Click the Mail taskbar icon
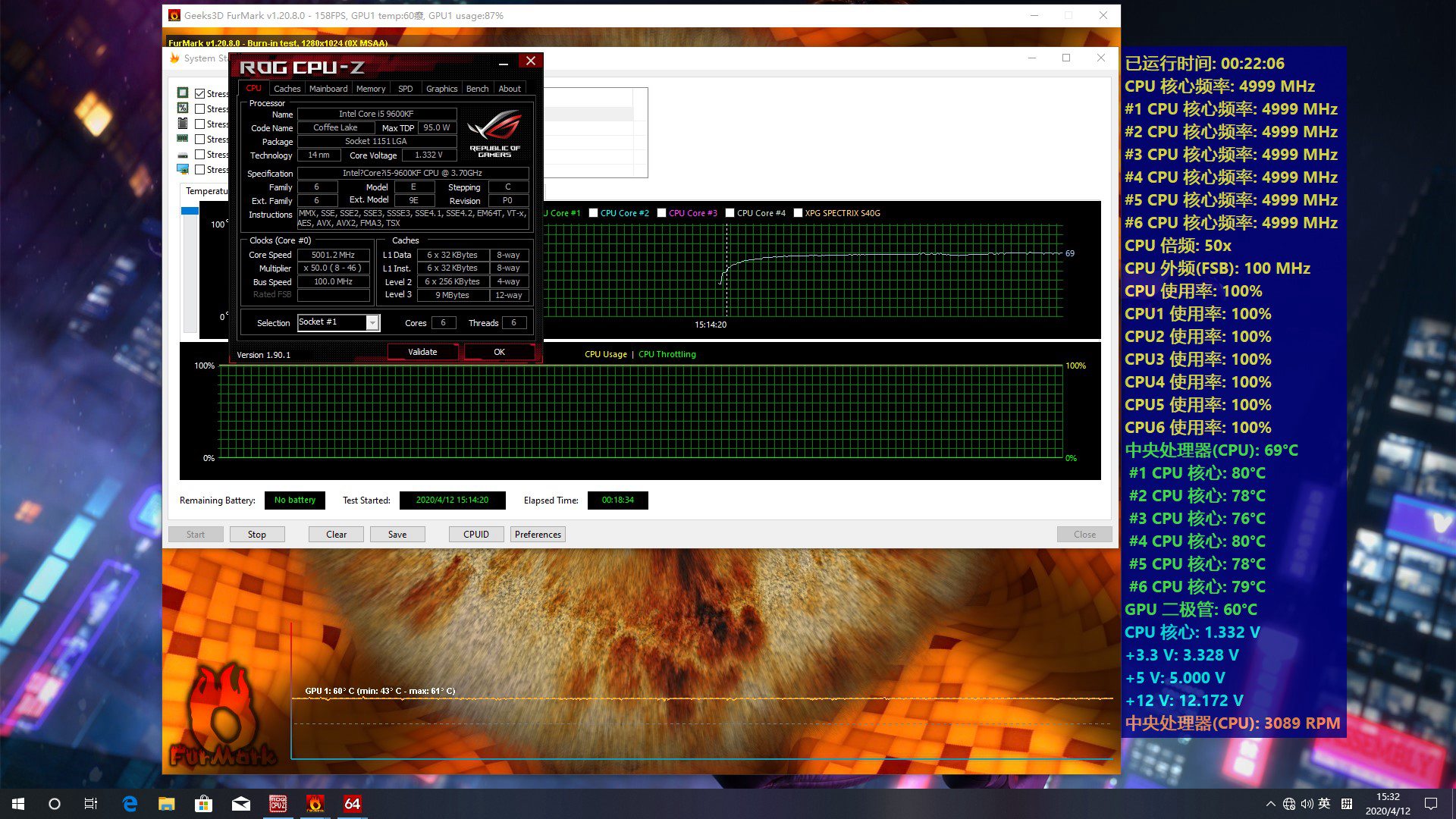1456x819 pixels. tap(241, 804)
